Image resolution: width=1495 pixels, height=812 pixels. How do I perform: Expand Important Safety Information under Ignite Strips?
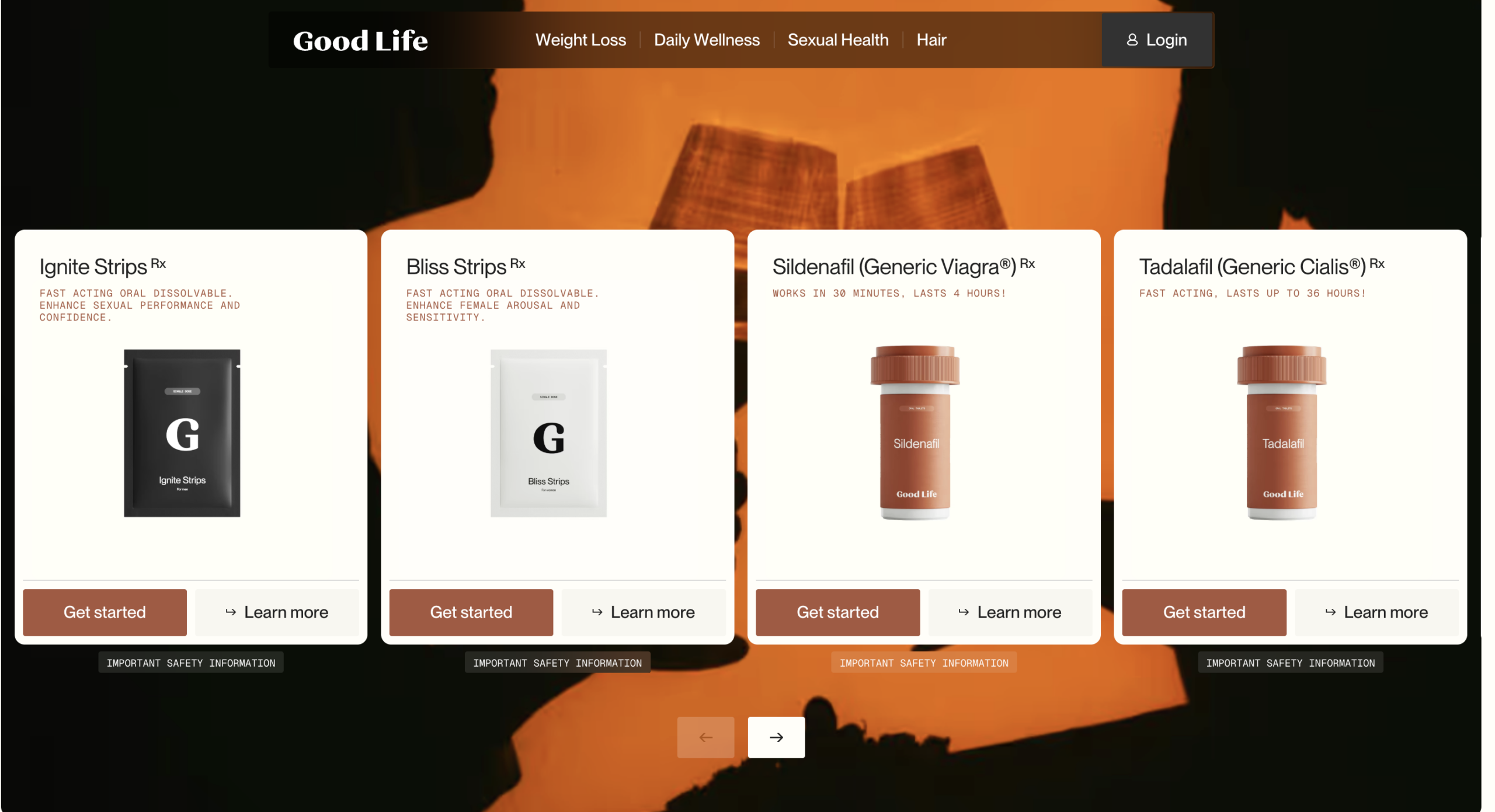tap(190, 662)
